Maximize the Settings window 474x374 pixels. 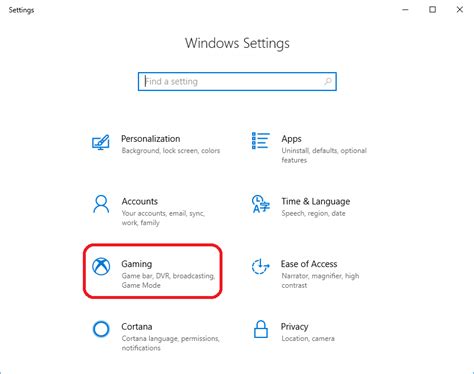pos(432,10)
